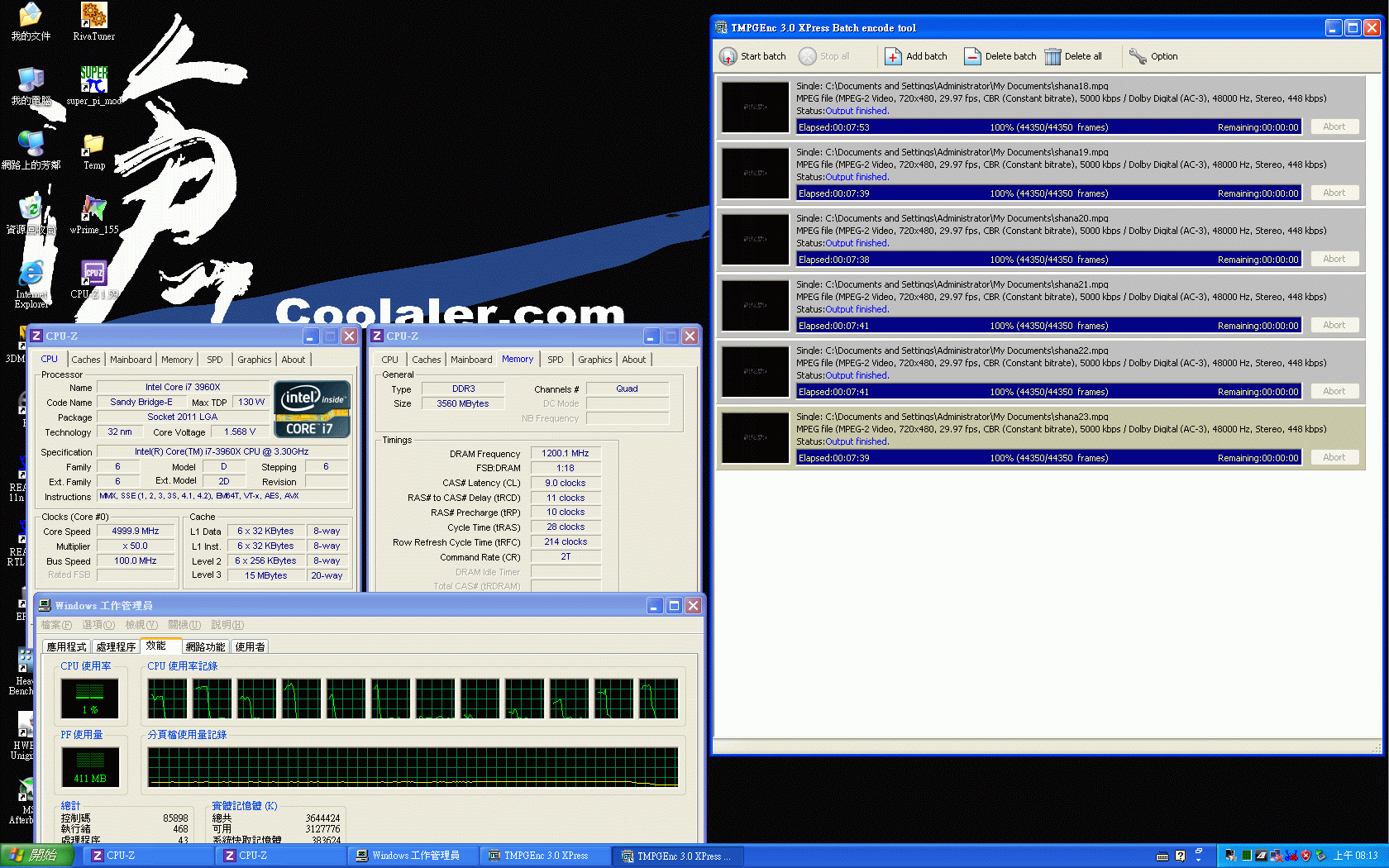Click the 開始 Start button
Image resolution: width=1389 pixels, height=868 pixels.
click(x=38, y=856)
